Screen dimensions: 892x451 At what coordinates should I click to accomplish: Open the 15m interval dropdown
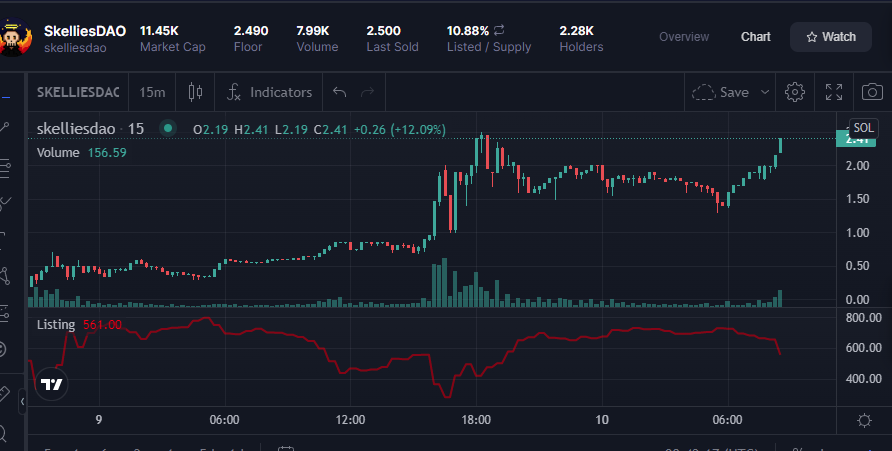(152, 92)
